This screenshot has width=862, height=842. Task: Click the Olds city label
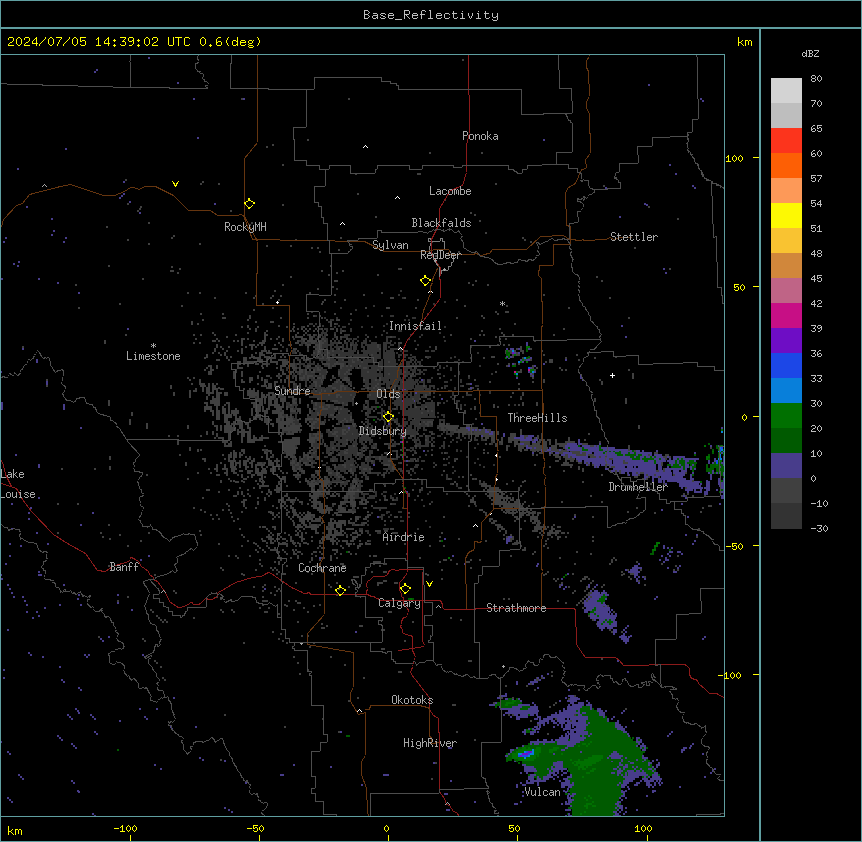point(388,394)
